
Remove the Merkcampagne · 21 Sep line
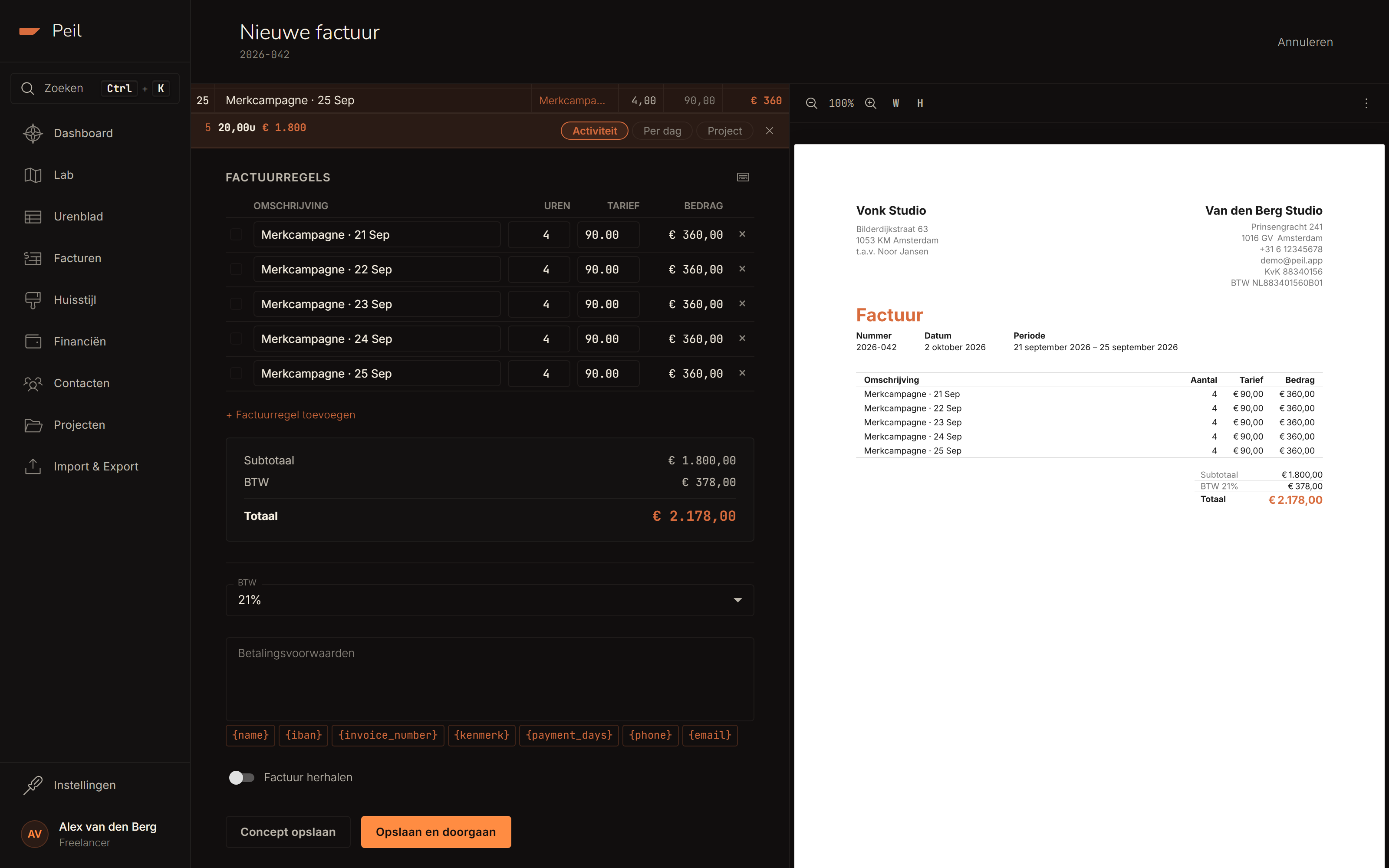point(742,234)
